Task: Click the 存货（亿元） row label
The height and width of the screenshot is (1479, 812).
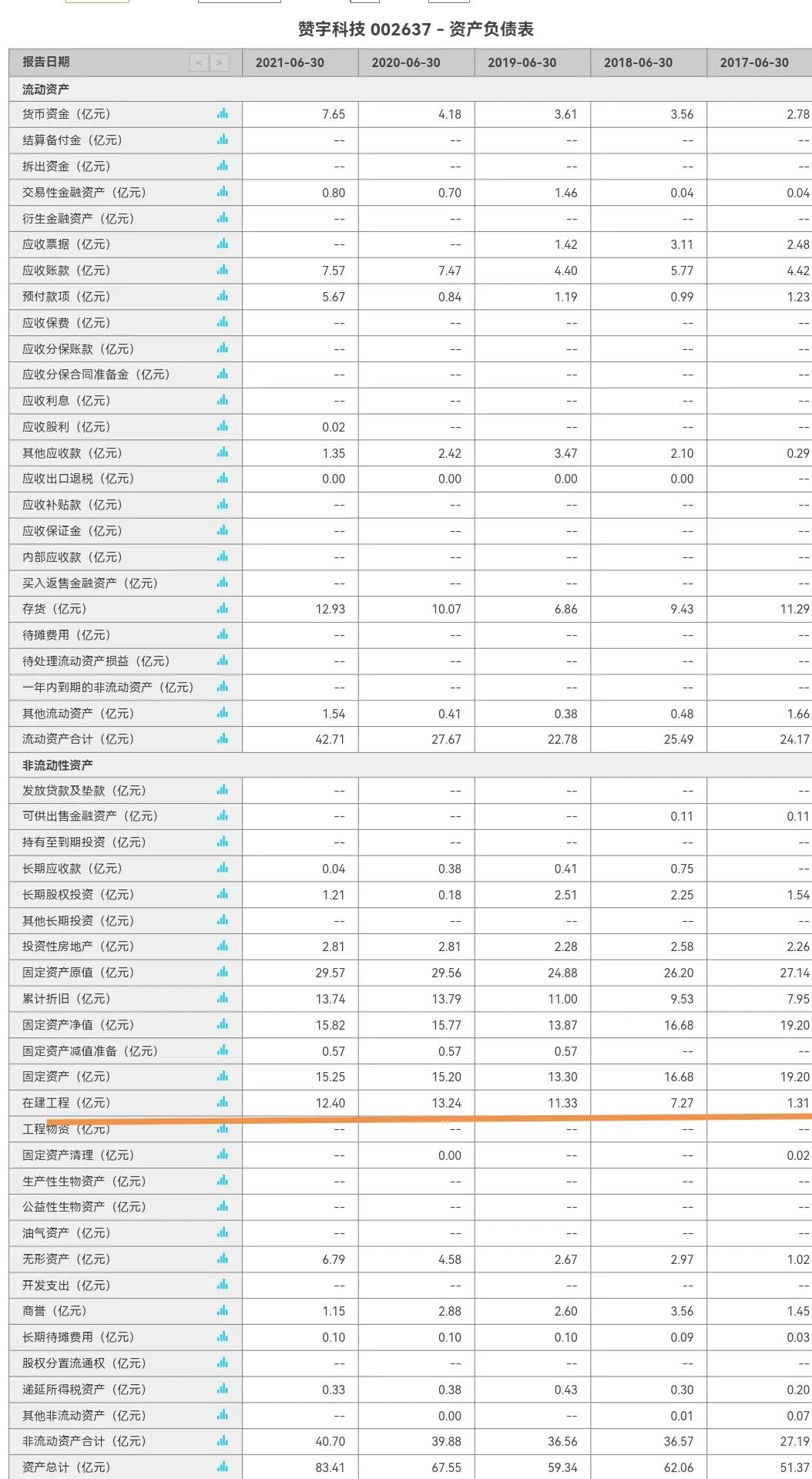Action: [x=54, y=609]
